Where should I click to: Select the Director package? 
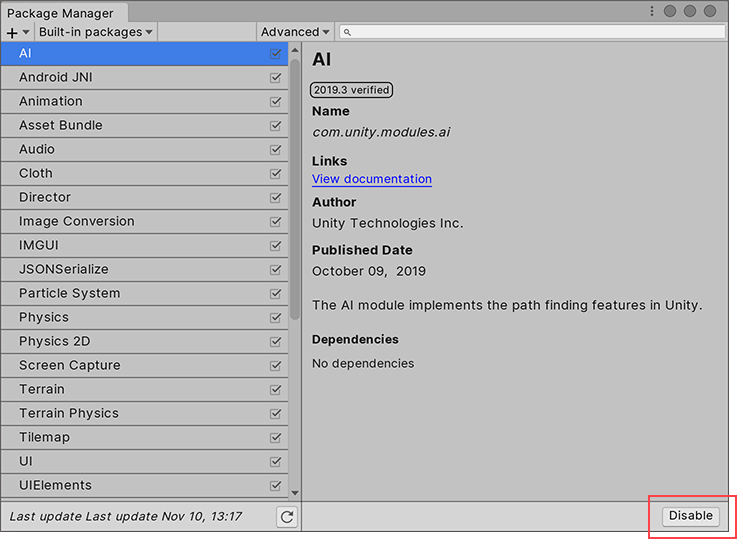144,198
